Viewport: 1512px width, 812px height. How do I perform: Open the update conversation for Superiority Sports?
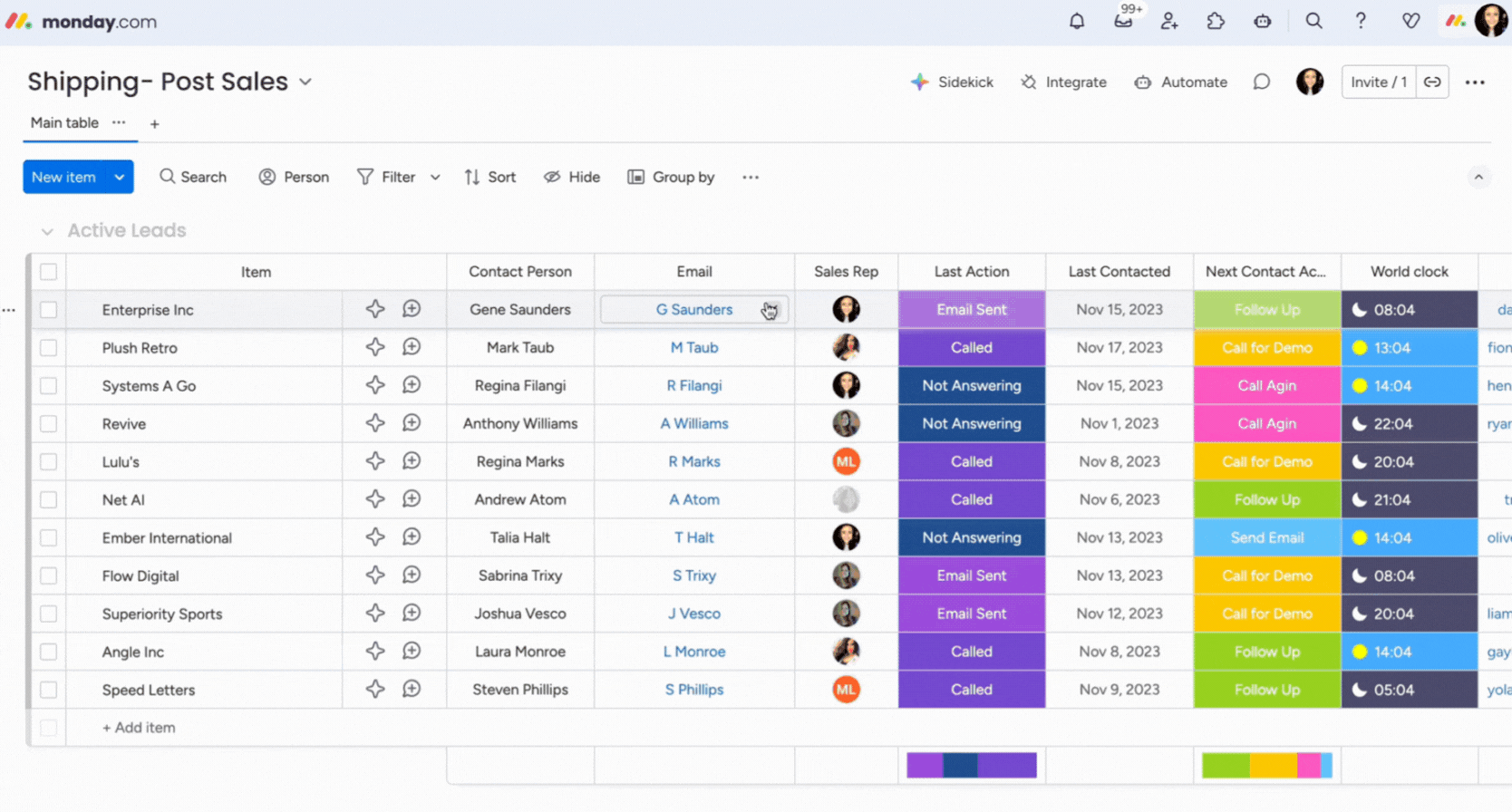[x=412, y=614]
